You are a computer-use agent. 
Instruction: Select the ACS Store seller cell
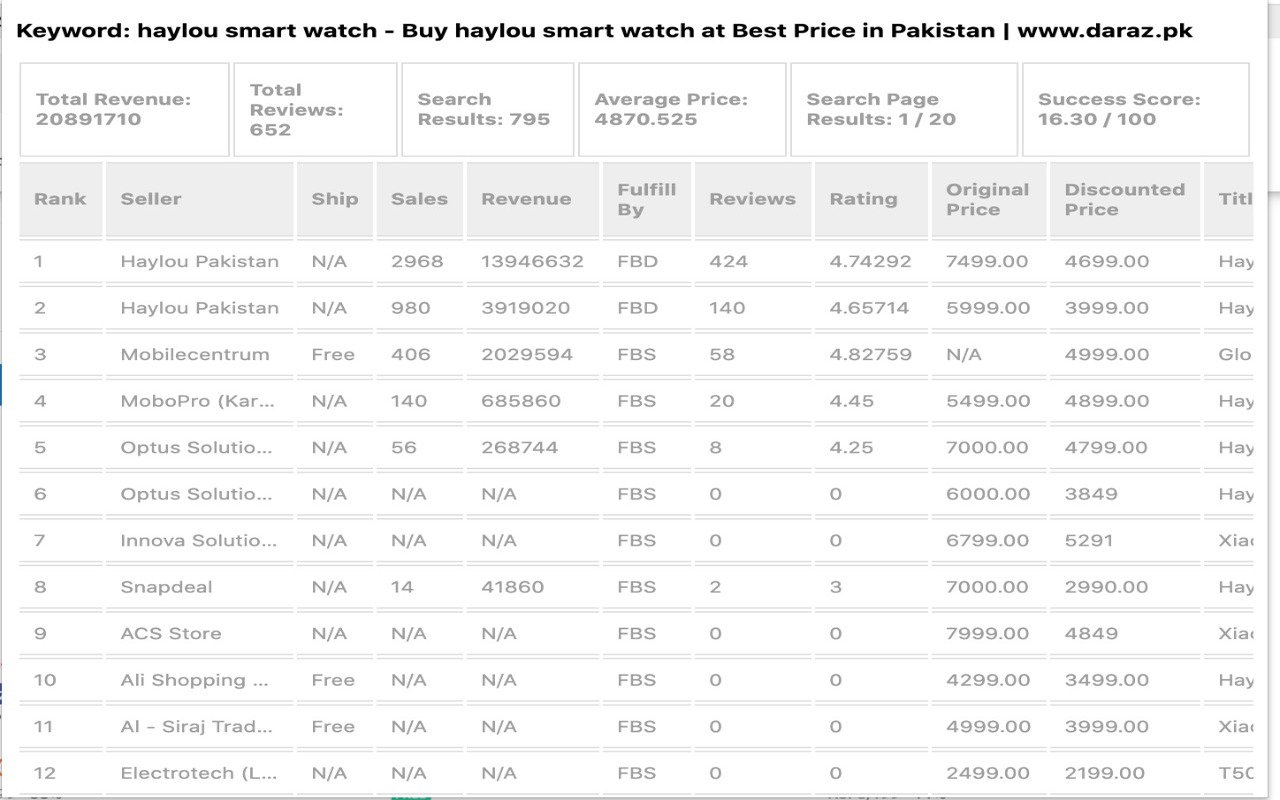(171, 634)
